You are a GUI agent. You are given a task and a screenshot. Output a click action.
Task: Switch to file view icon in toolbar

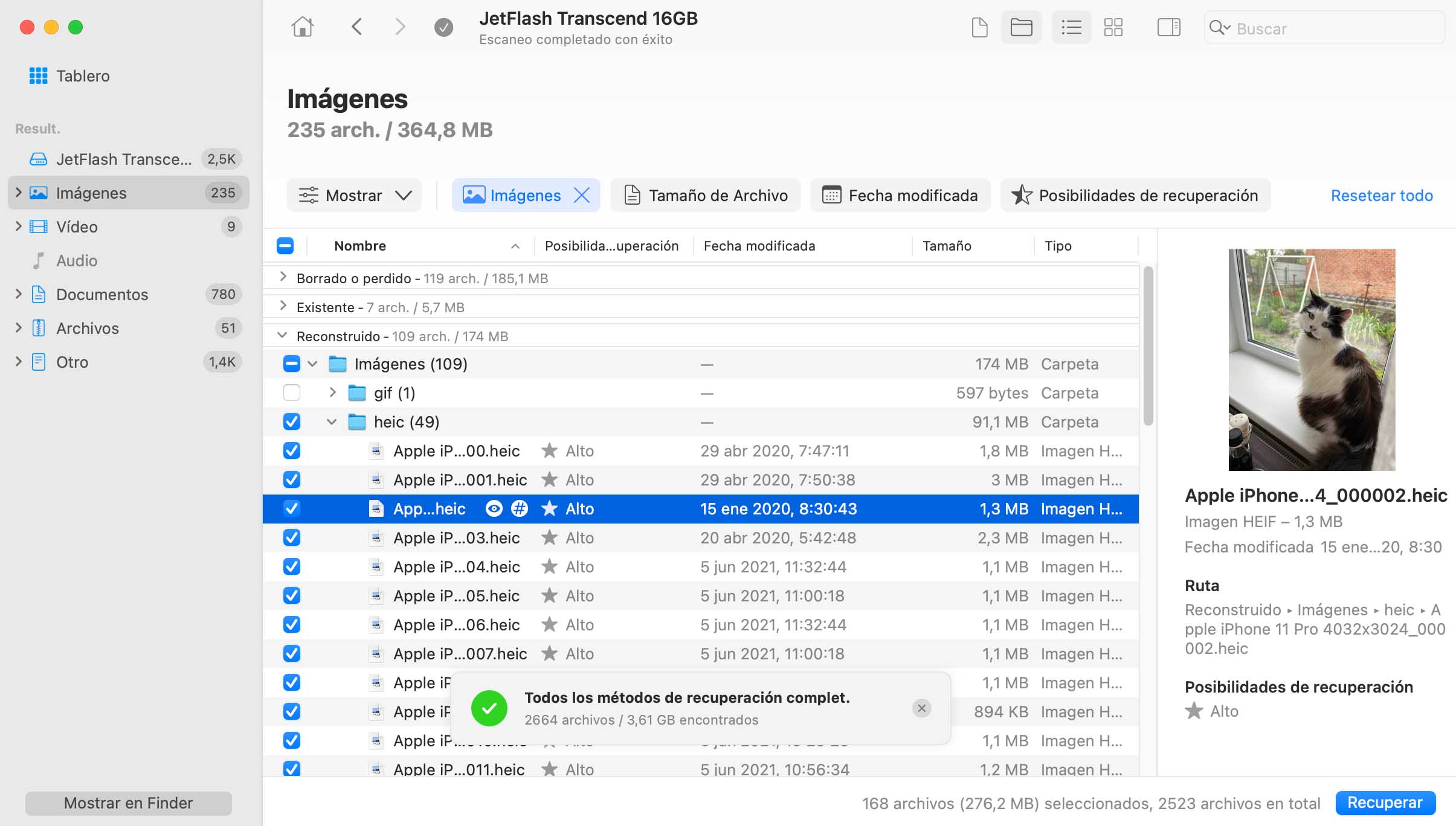pyautogui.click(x=979, y=27)
